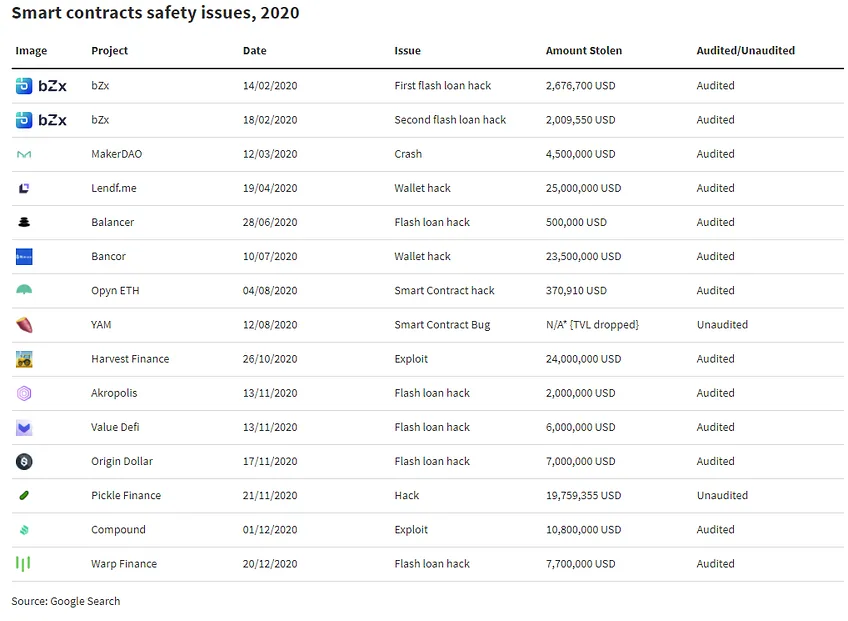Image resolution: width=848 pixels, height=621 pixels.
Task: Select the Pickle Finance Unaudited cell
Action: click(722, 496)
